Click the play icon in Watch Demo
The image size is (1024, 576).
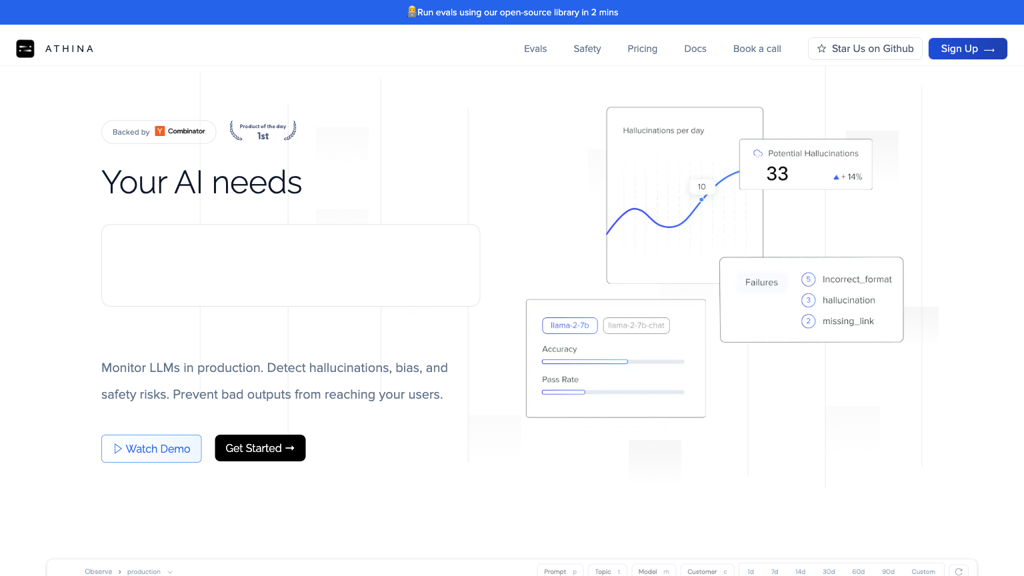pos(117,449)
